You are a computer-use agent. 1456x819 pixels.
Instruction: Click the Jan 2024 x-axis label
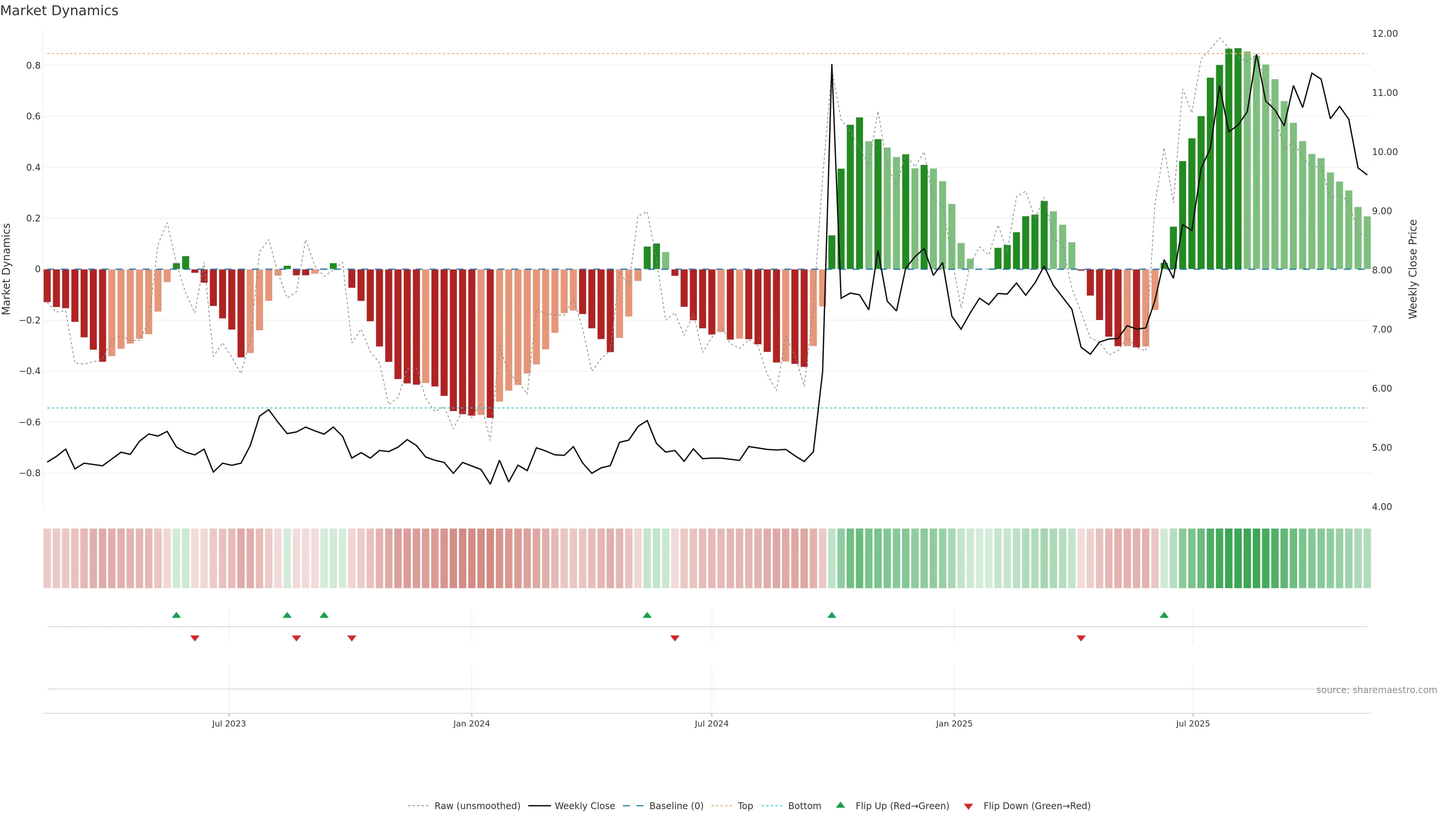pyautogui.click(x=471, y=723)
